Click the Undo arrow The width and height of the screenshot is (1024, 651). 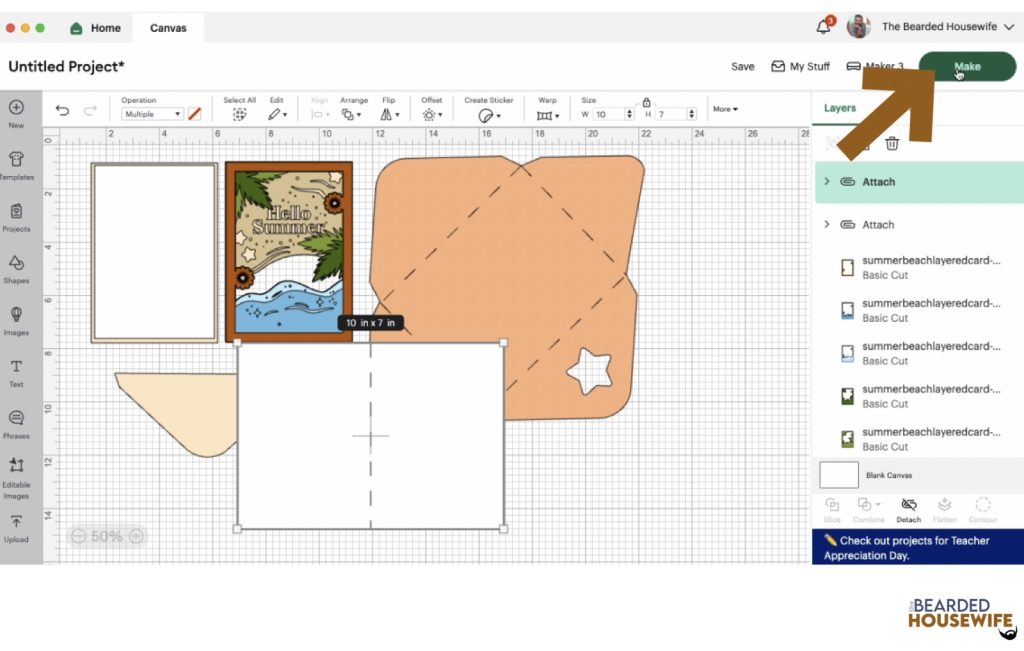(x=63, y=111)
